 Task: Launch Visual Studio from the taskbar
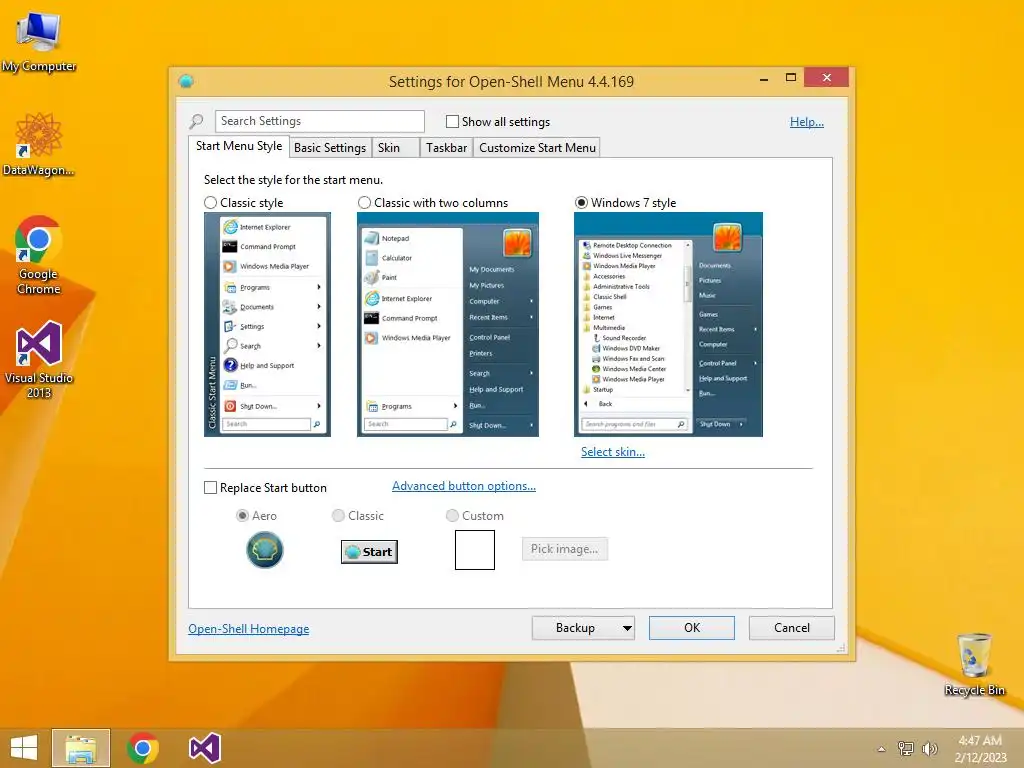[x=204, y=748]
